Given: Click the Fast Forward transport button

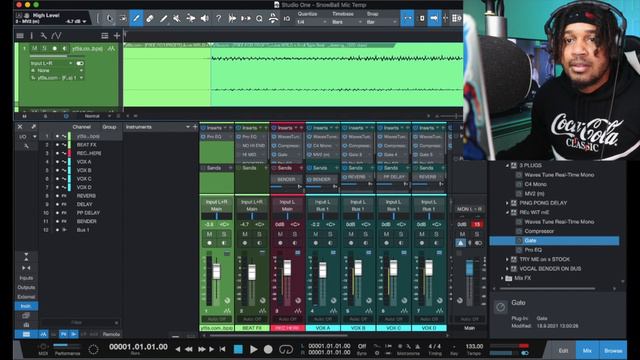Looking at the screenshot, I should (x=201, y=349).
